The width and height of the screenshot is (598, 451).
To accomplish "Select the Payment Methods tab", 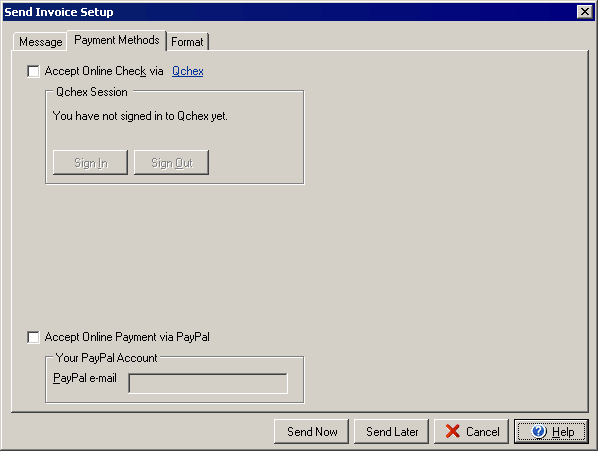I will (x=117, y=40).
